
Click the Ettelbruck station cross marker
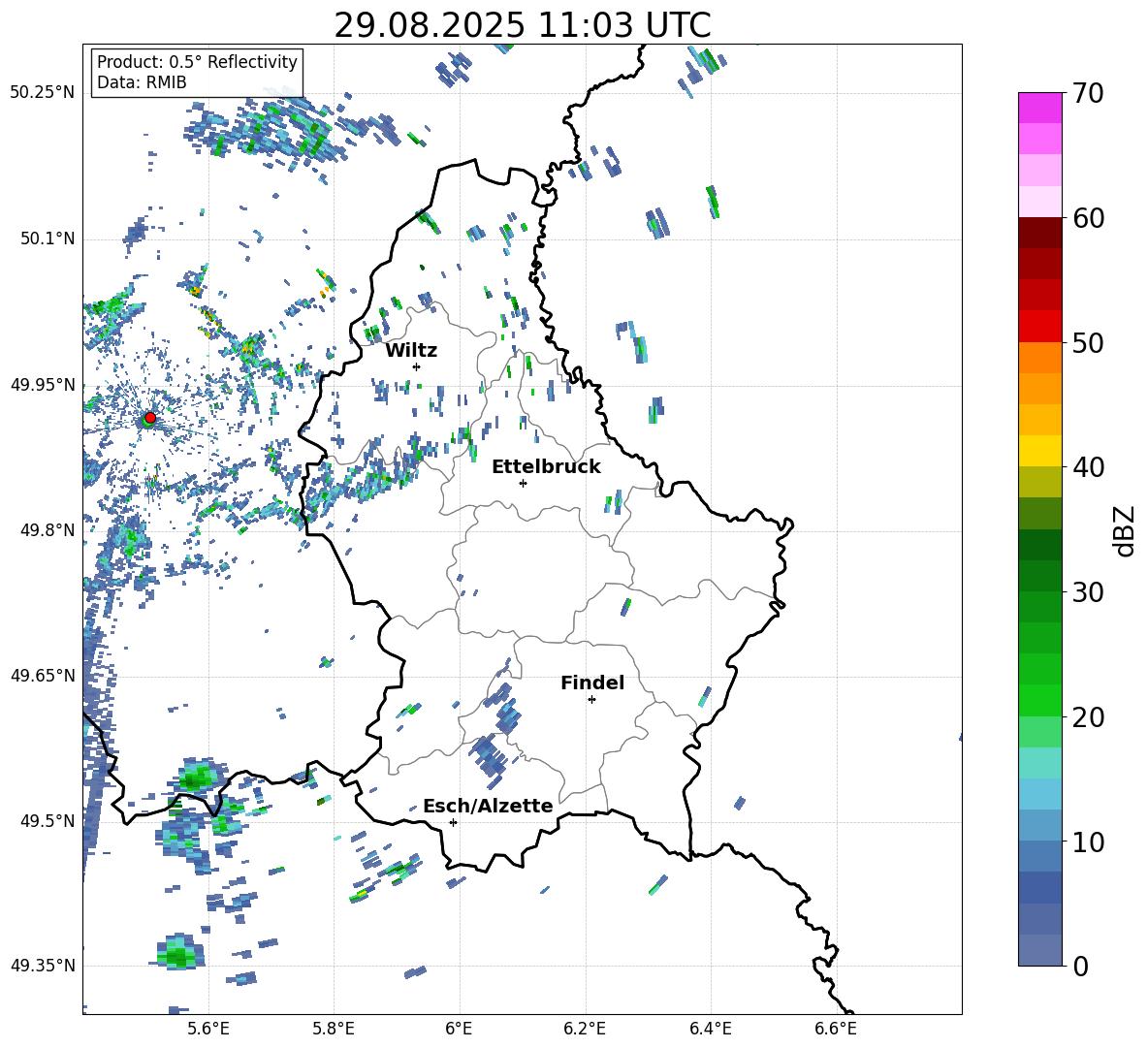pyautogui.click(x=523, y=483)
